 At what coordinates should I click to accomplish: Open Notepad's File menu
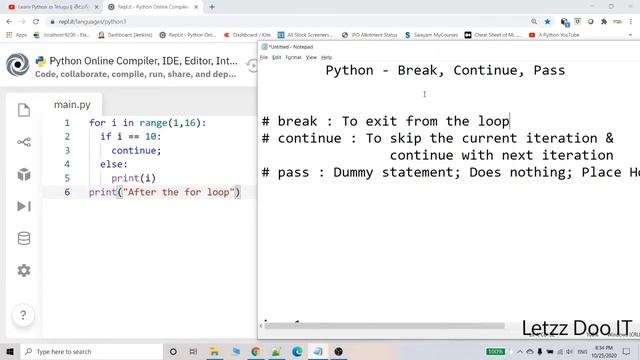(x=264, y=58)
